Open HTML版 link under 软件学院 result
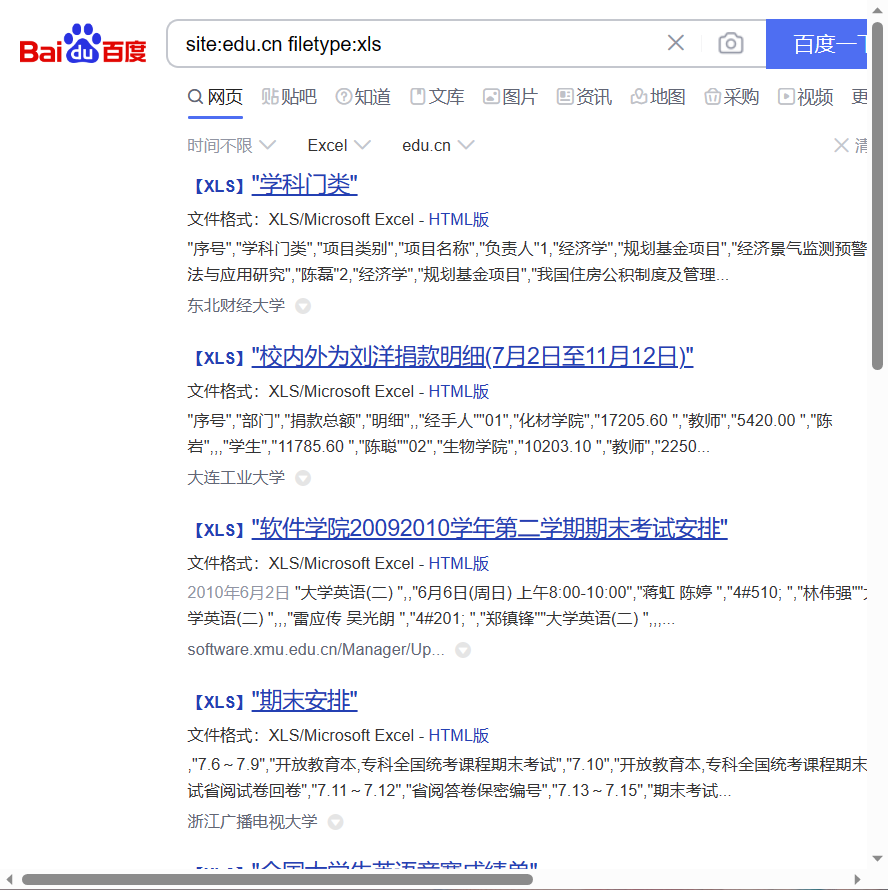The image size is (888, 890). (x=459, y=563)
